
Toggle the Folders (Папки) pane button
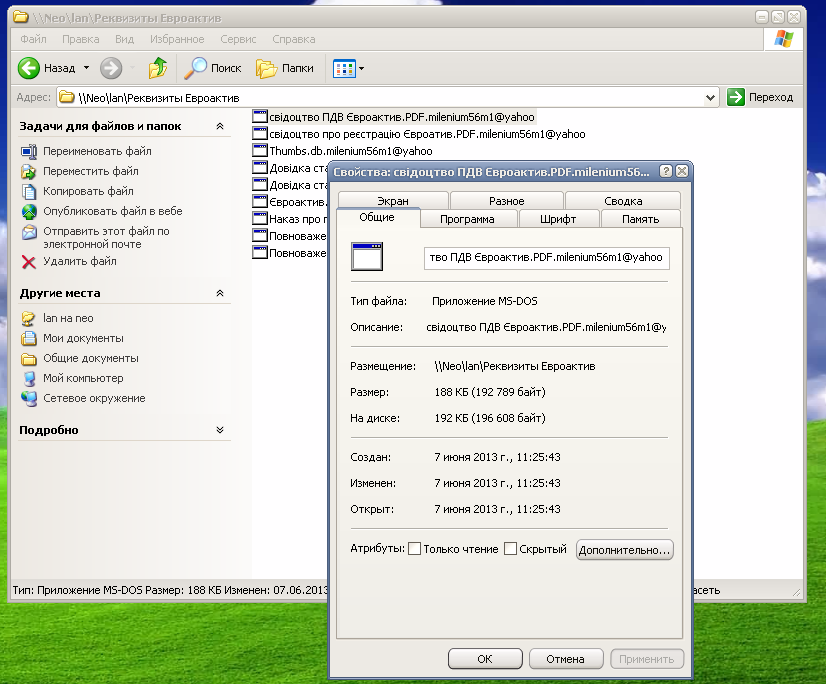coord(285,68)
